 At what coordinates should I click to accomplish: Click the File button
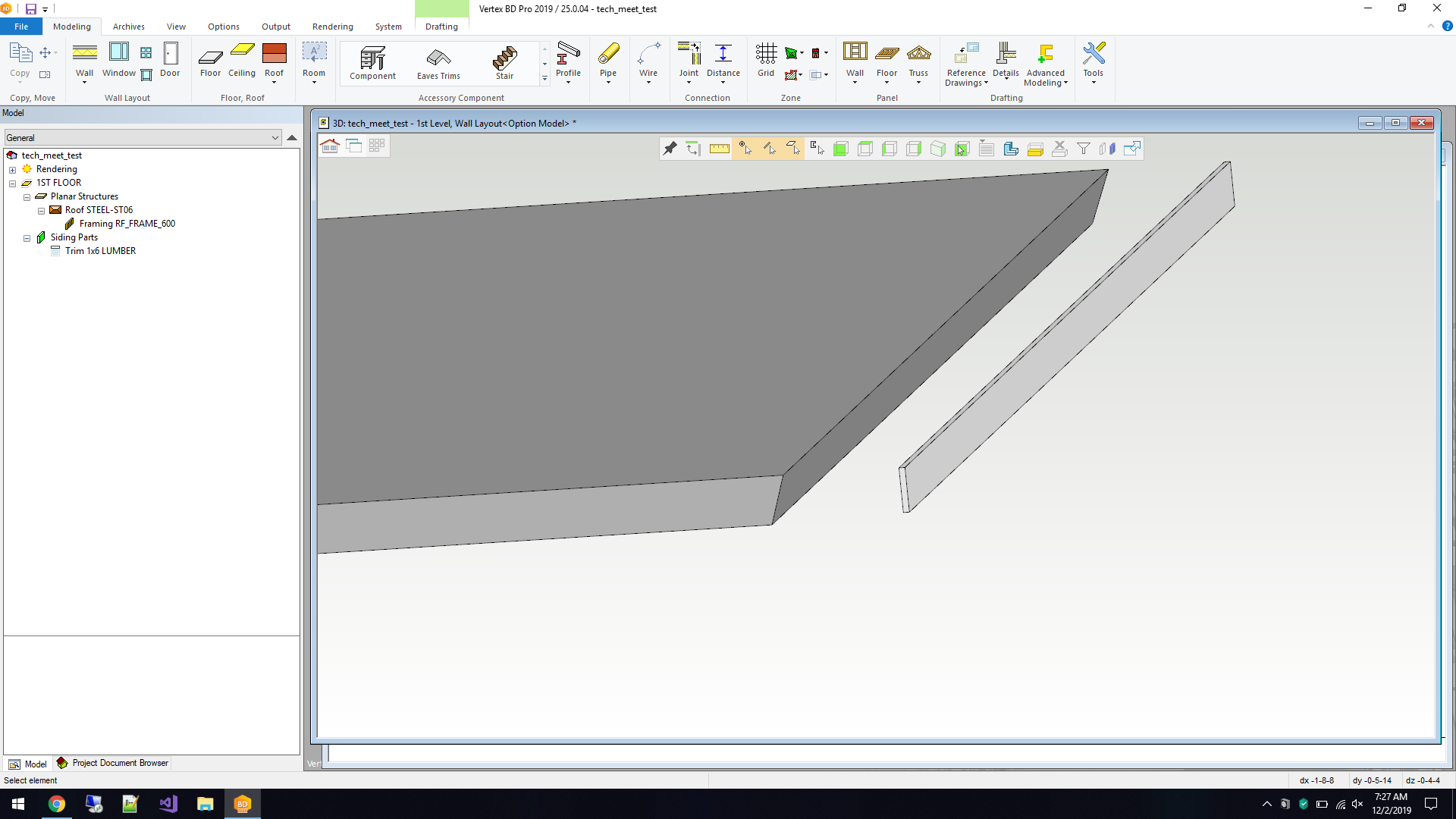click(21, 27)
